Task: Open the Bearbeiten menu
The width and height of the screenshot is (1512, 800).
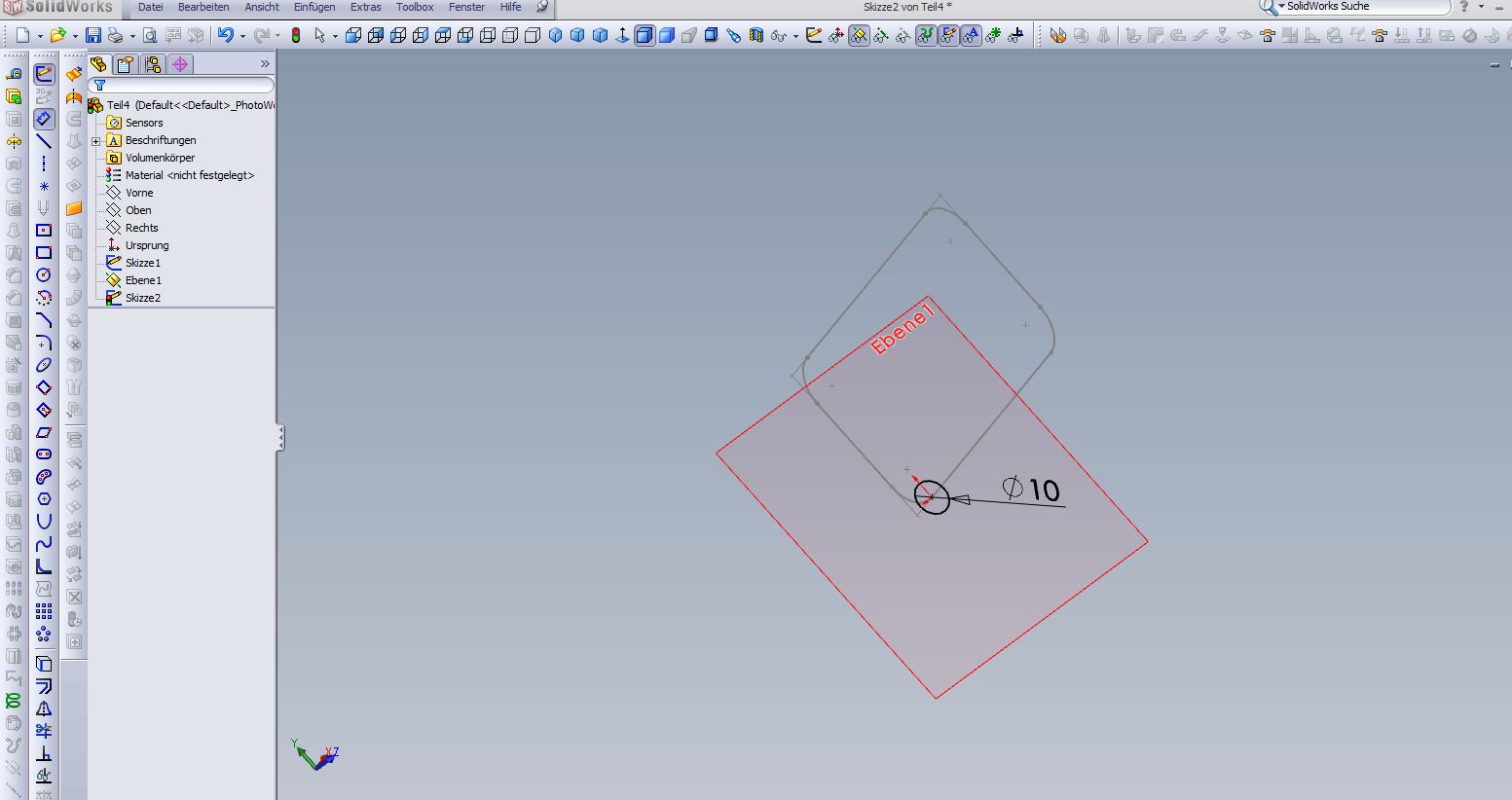Action: tap(203, 7)
